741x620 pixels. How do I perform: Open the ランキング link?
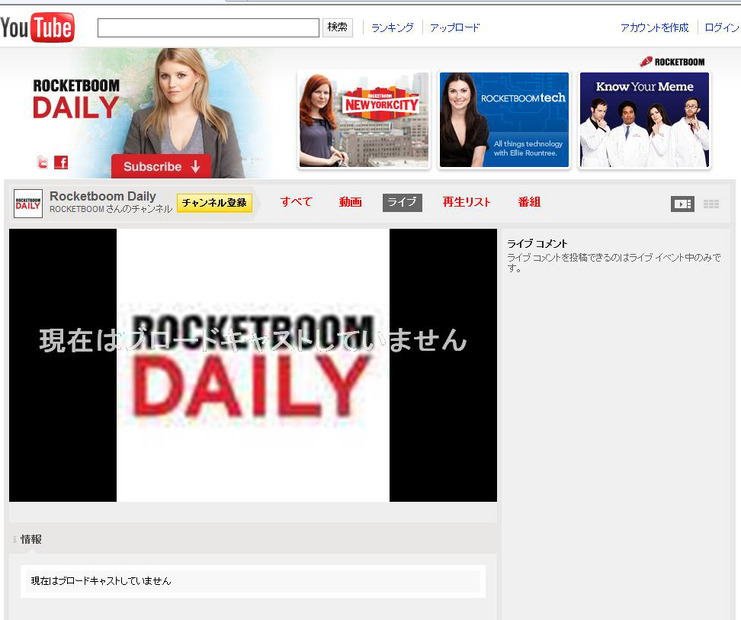(x=392, y=27)
